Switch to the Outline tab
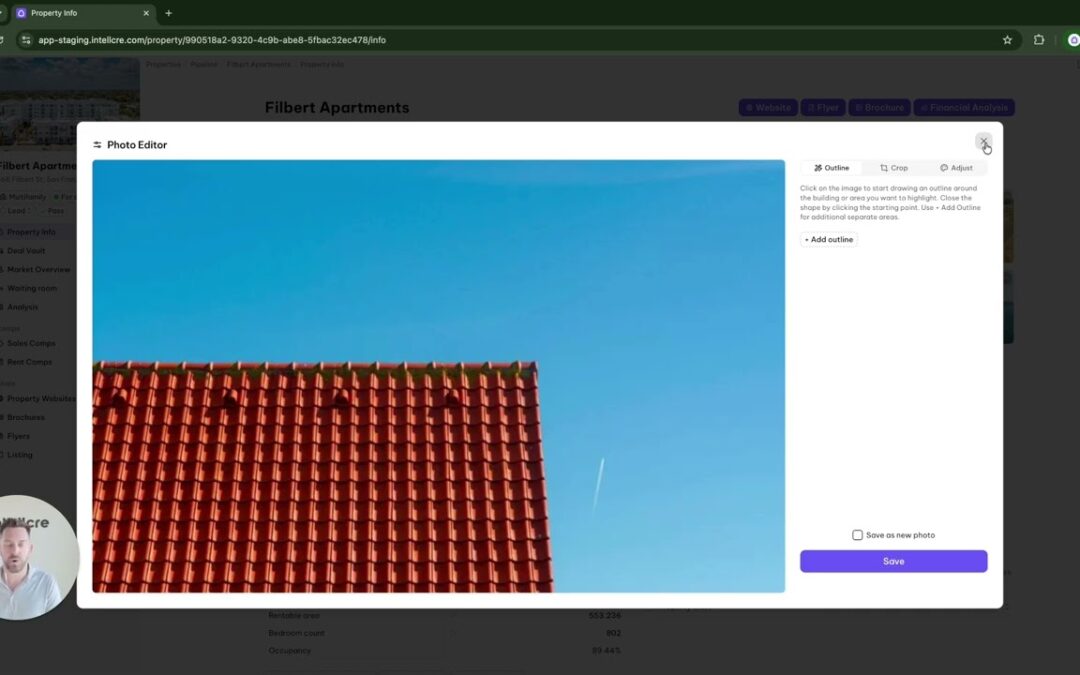The image size is (1080, 675). (831, 168)
